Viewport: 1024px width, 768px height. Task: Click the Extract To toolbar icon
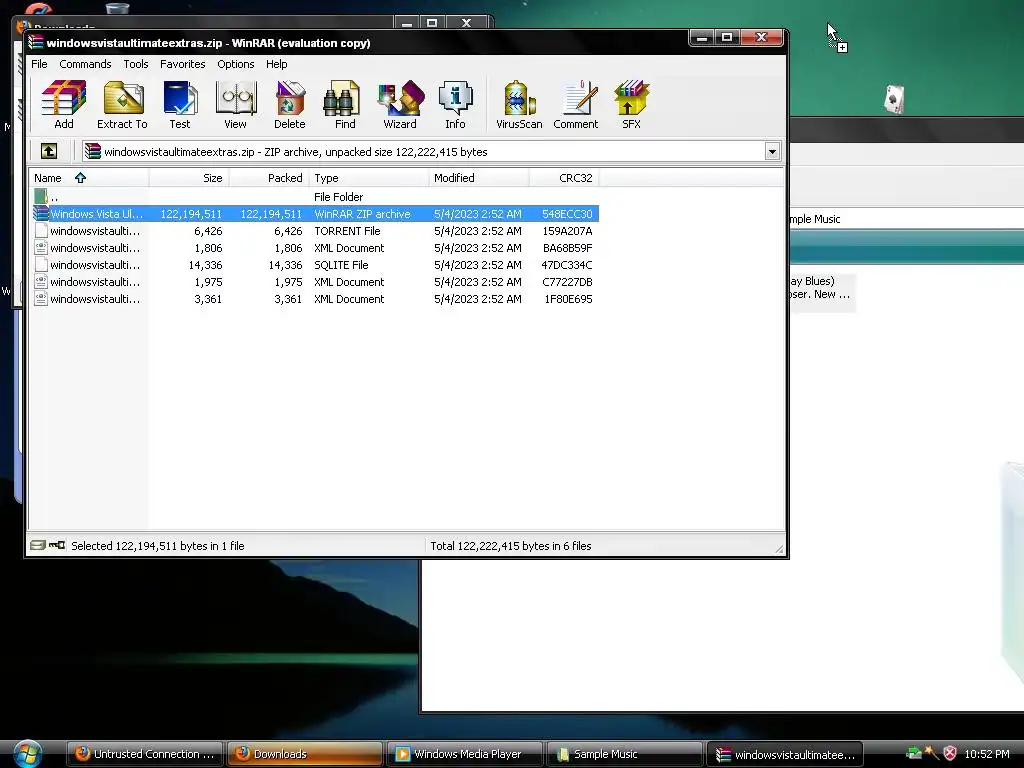122,104
